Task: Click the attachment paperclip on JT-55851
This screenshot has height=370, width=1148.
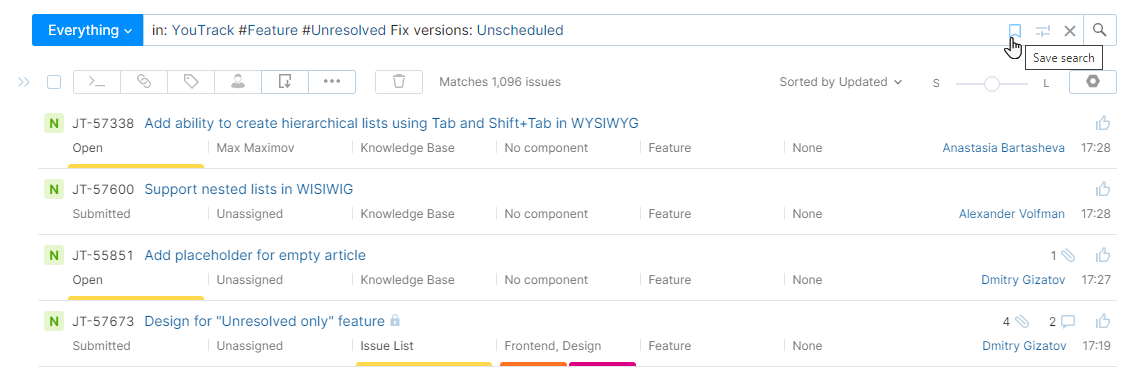Action: [x=1068, y=256]
